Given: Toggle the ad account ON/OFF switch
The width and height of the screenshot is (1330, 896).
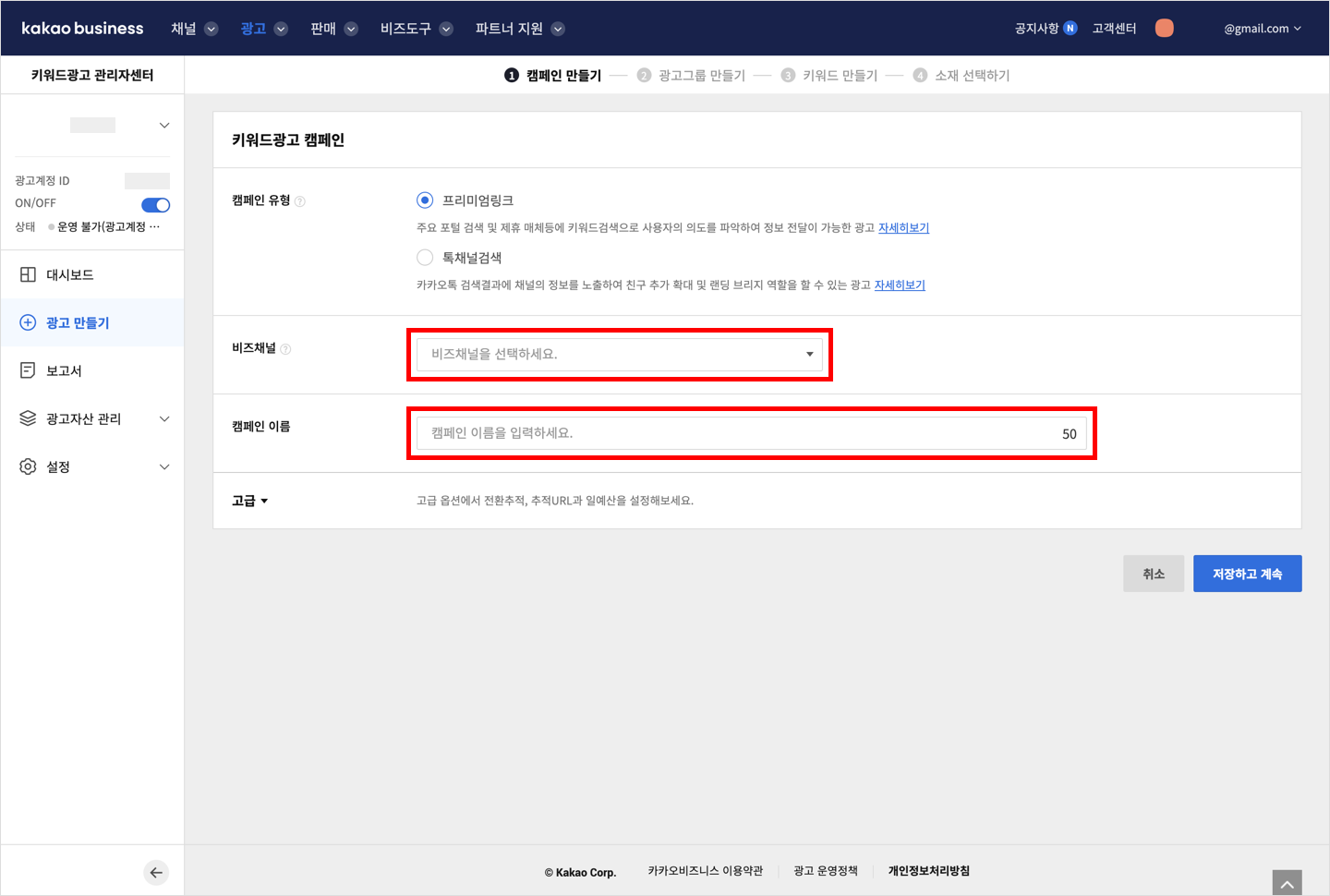Looking at the screenshot, I should click(155, 205).
